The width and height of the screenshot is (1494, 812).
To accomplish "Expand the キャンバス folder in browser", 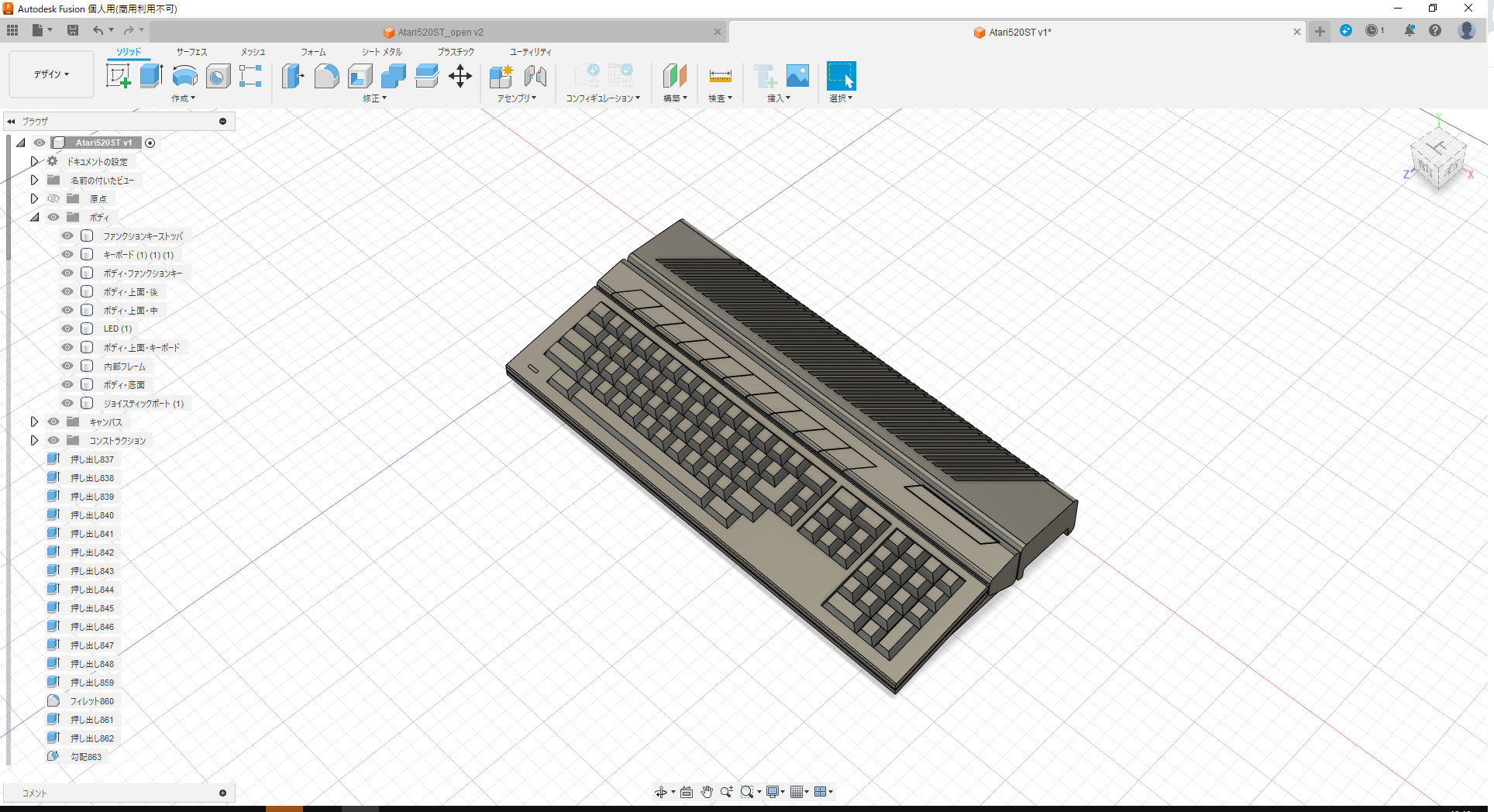I will point(34,421).
